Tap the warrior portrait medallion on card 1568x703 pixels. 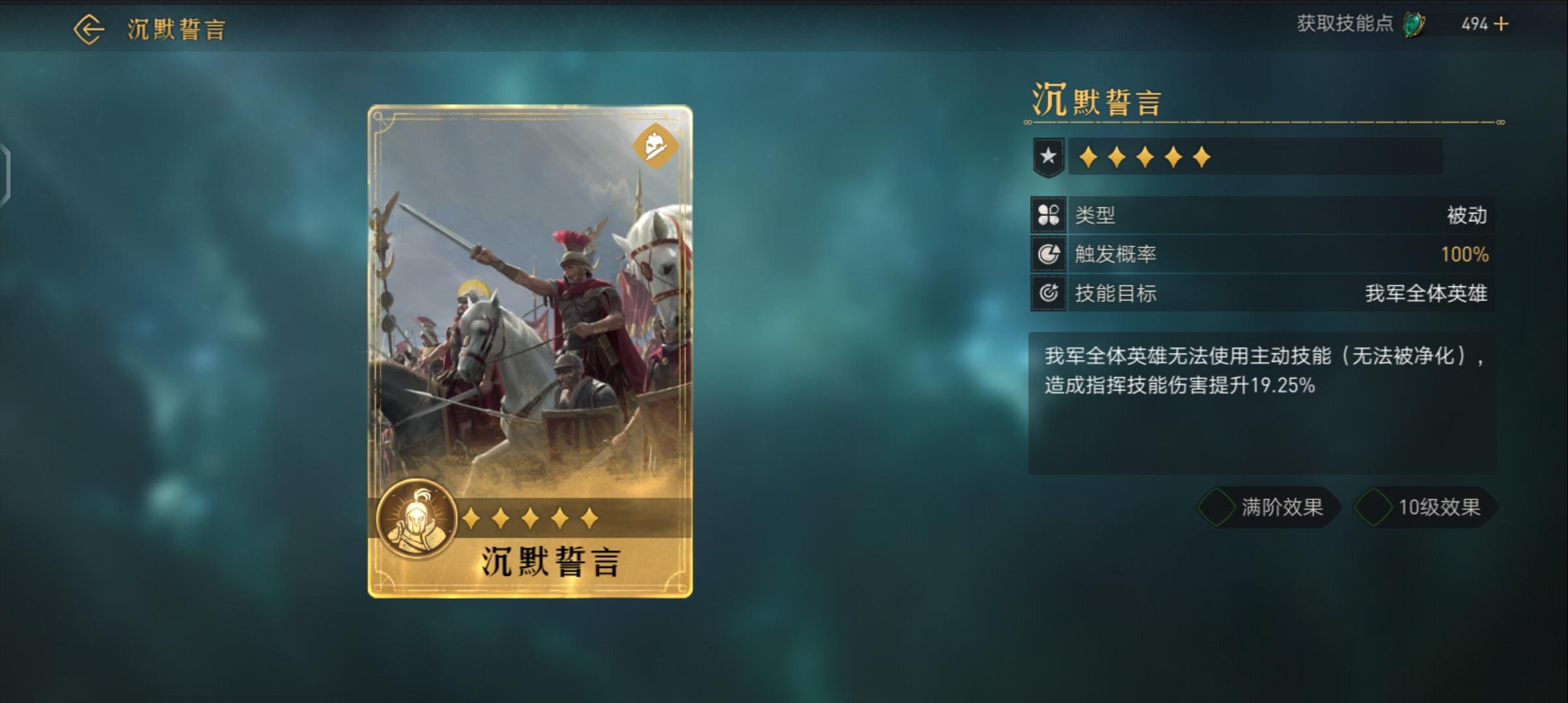tap(417, 519)
